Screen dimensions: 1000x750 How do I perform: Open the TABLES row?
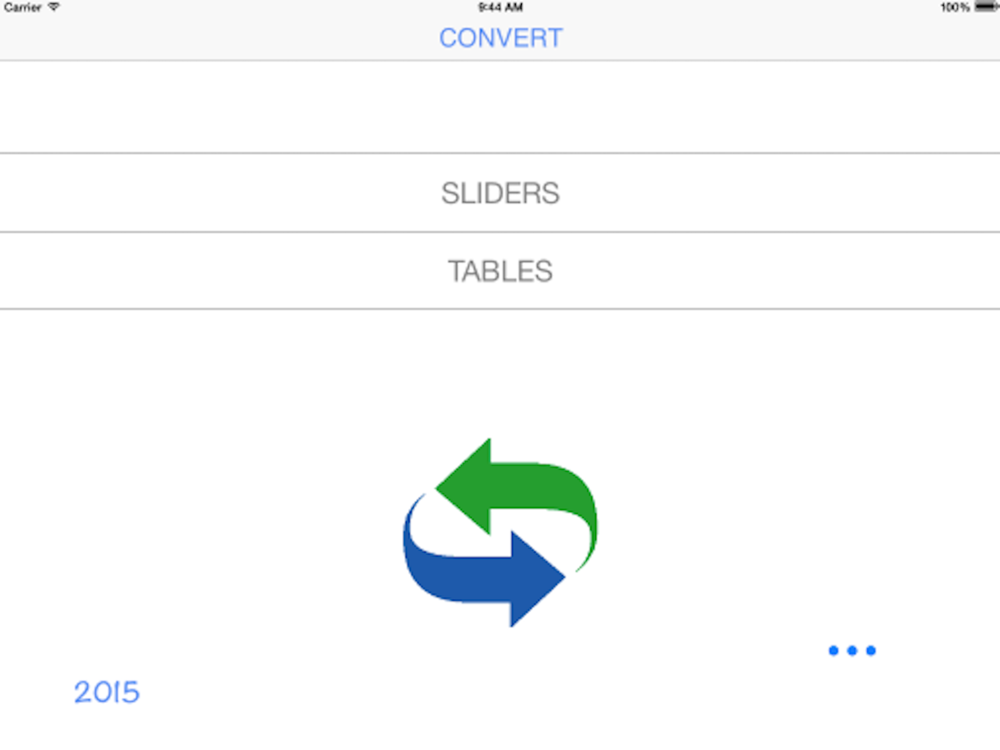pos(500,271)
